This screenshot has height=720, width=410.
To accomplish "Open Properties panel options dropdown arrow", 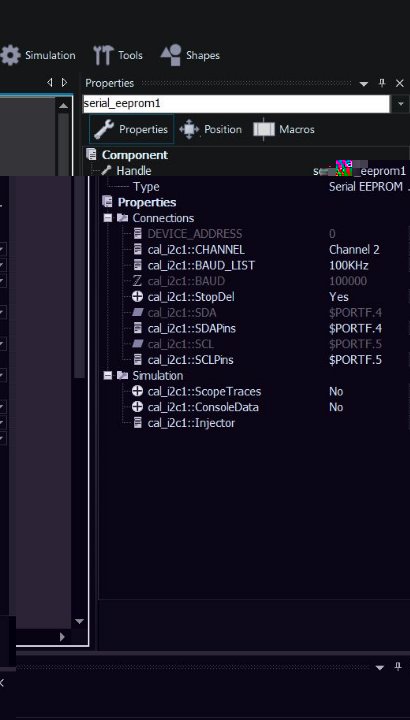I will [x=364, y=84].
